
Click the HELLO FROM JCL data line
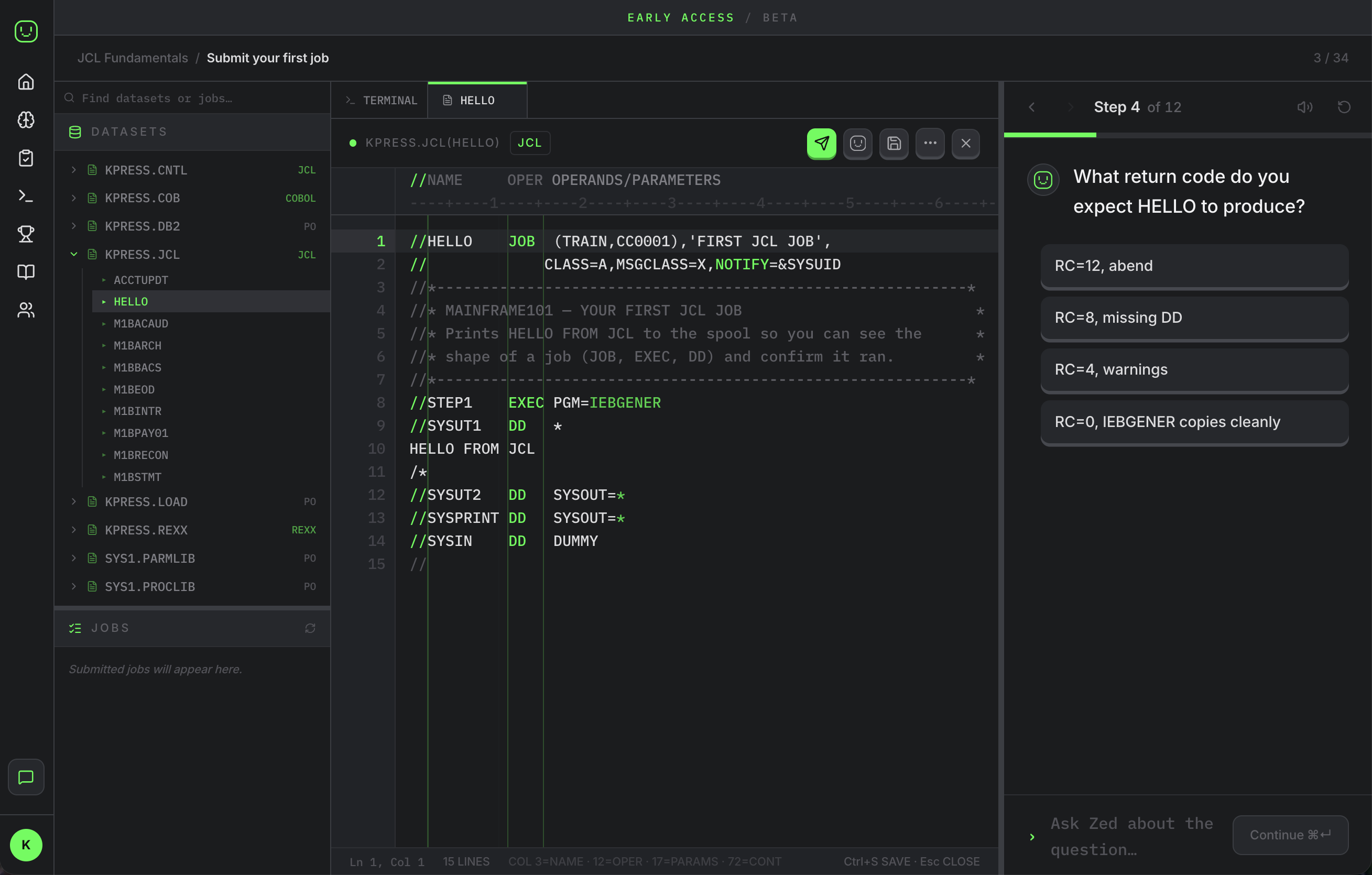472,449
